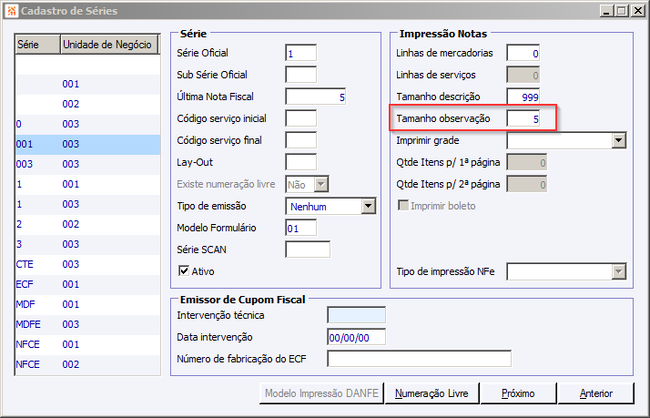Click the Código serviço final field
650x418 pixels.
pos(301,141)
